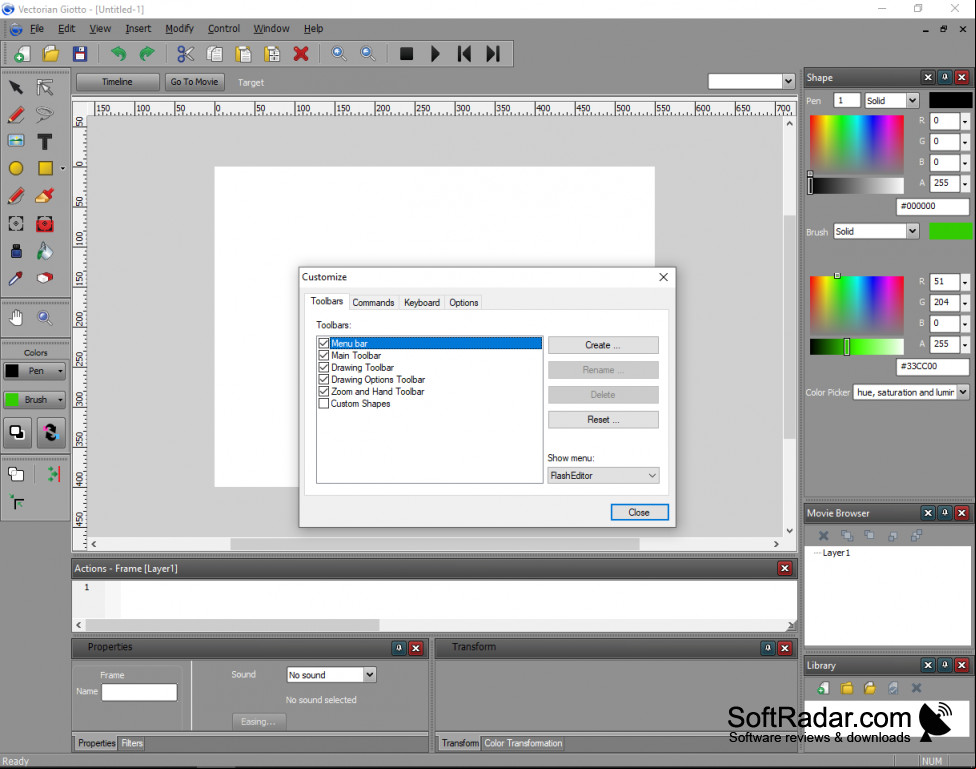Toggle the Zoom and Hand Toolbar checkbox
Image resolution: width=976 pixels, height=769 pixels.
tap(324, 392)
